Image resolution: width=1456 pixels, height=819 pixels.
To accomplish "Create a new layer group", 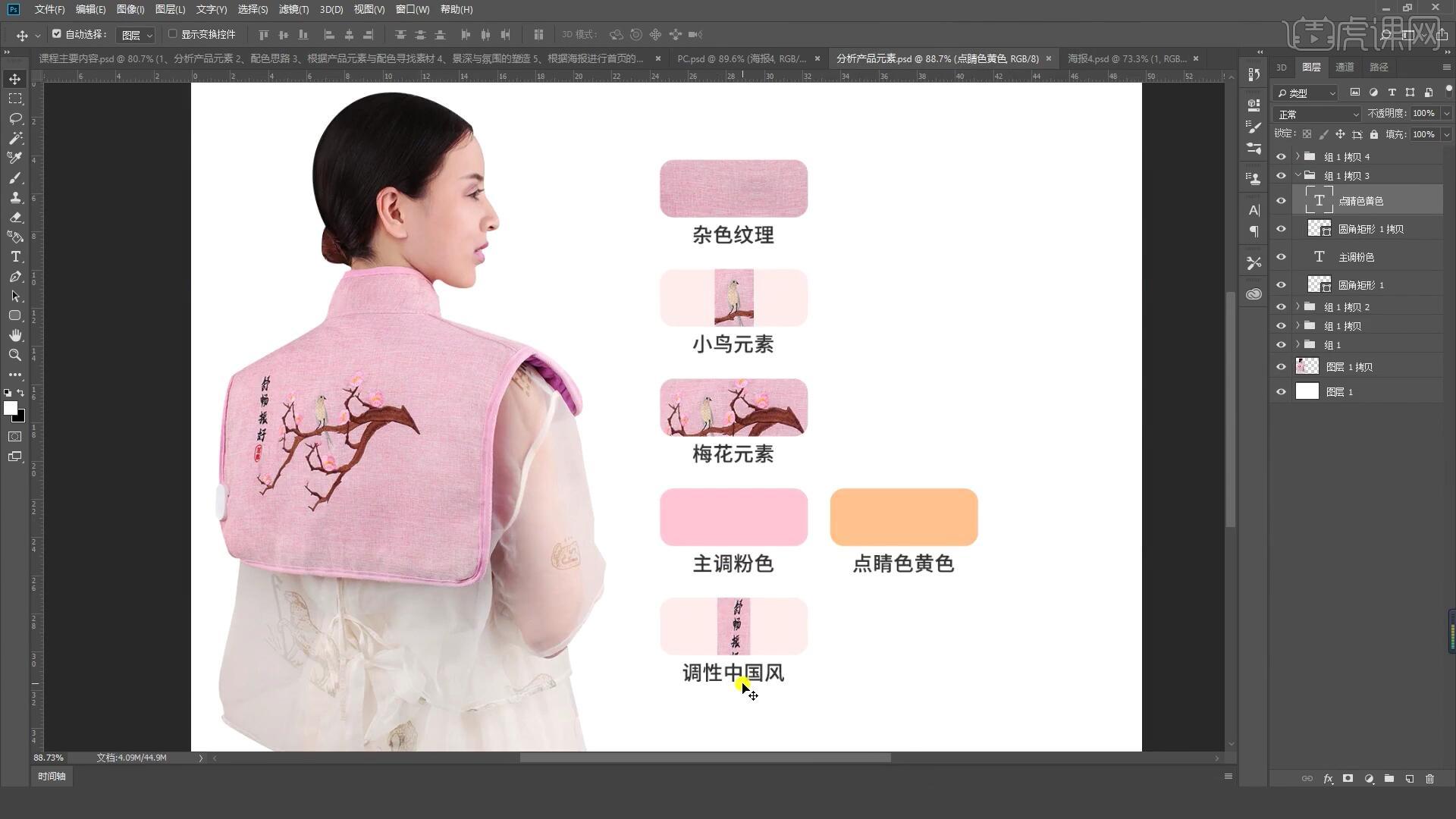I will [1389, 779].
